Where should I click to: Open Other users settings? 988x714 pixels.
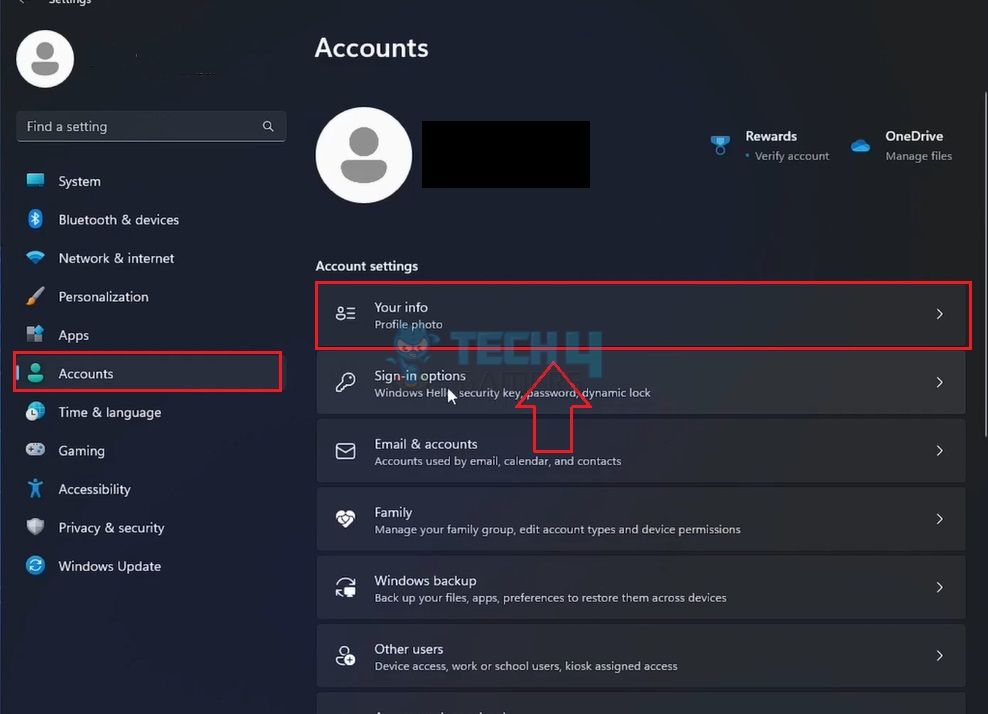(640, 656)
